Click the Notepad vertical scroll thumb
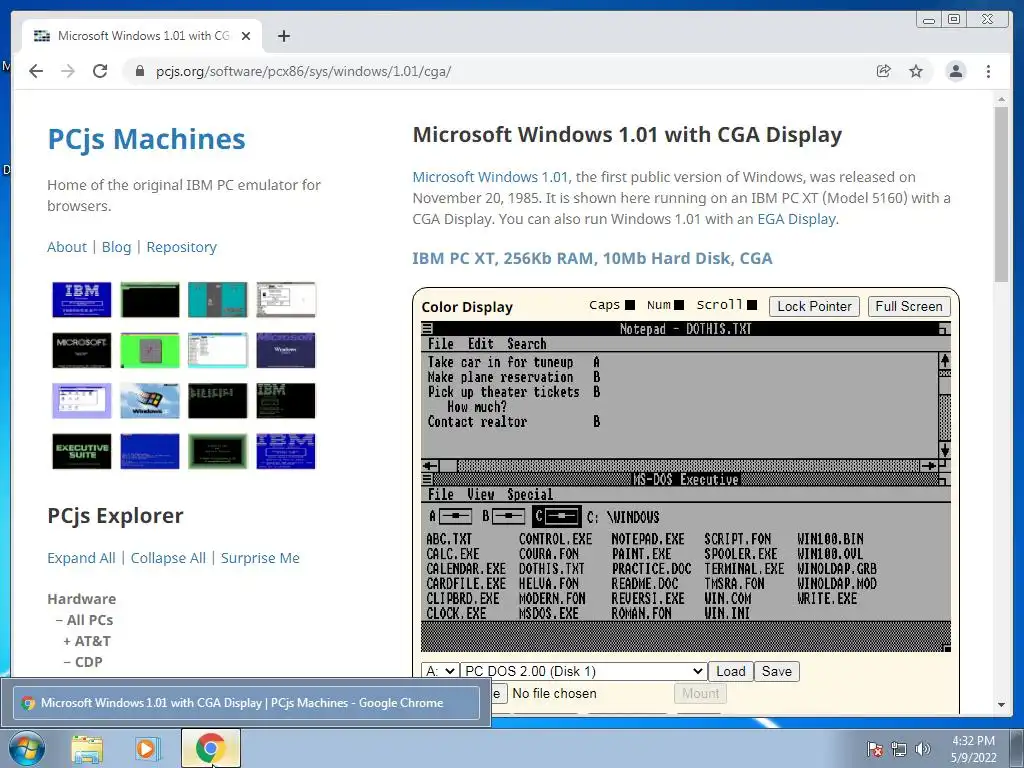Image resolution: width=1024 pixels, height=768 pixels. pos(944,387)
